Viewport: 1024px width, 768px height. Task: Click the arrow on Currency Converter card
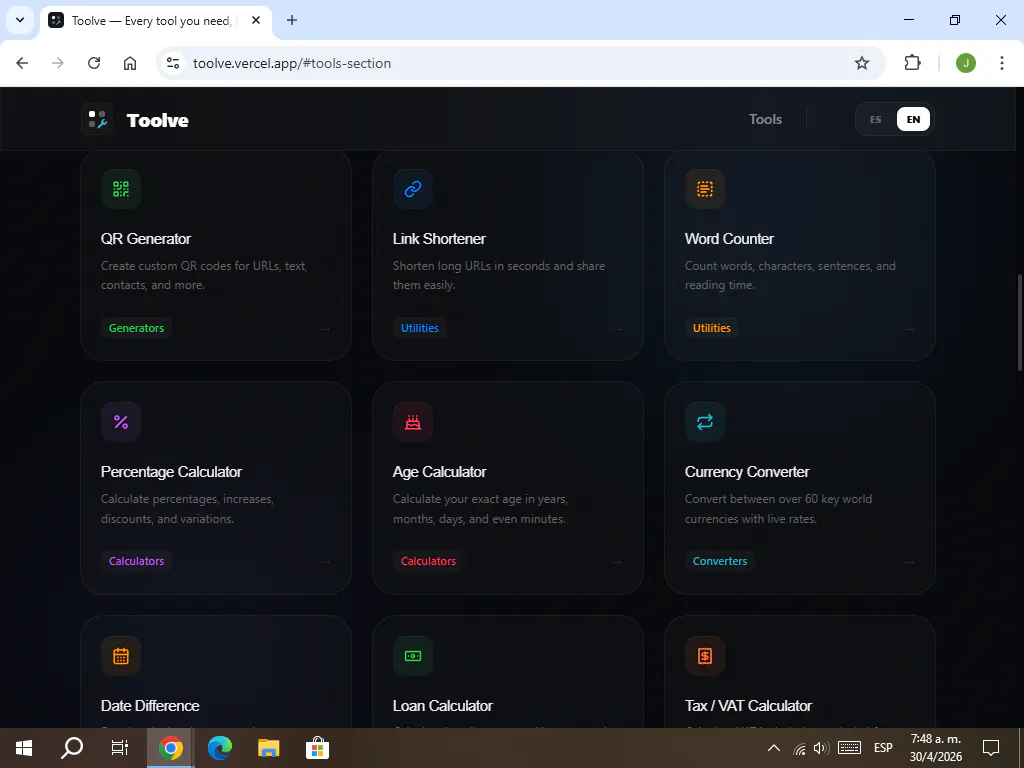click(x=909, y=562)
